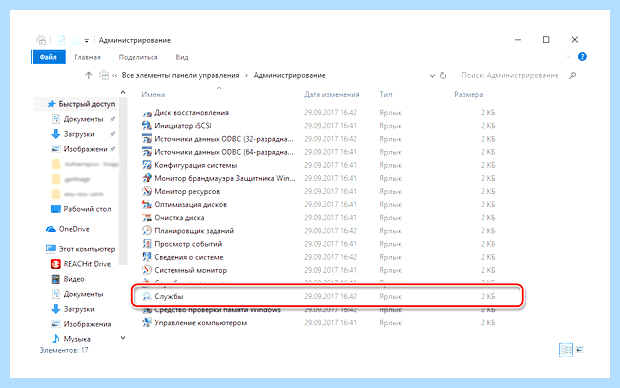The height and width of the screenshot is (388, 620).
Task: Select the Службы shortcut icon
Action: pyautogui.click(x=147, y=296)
